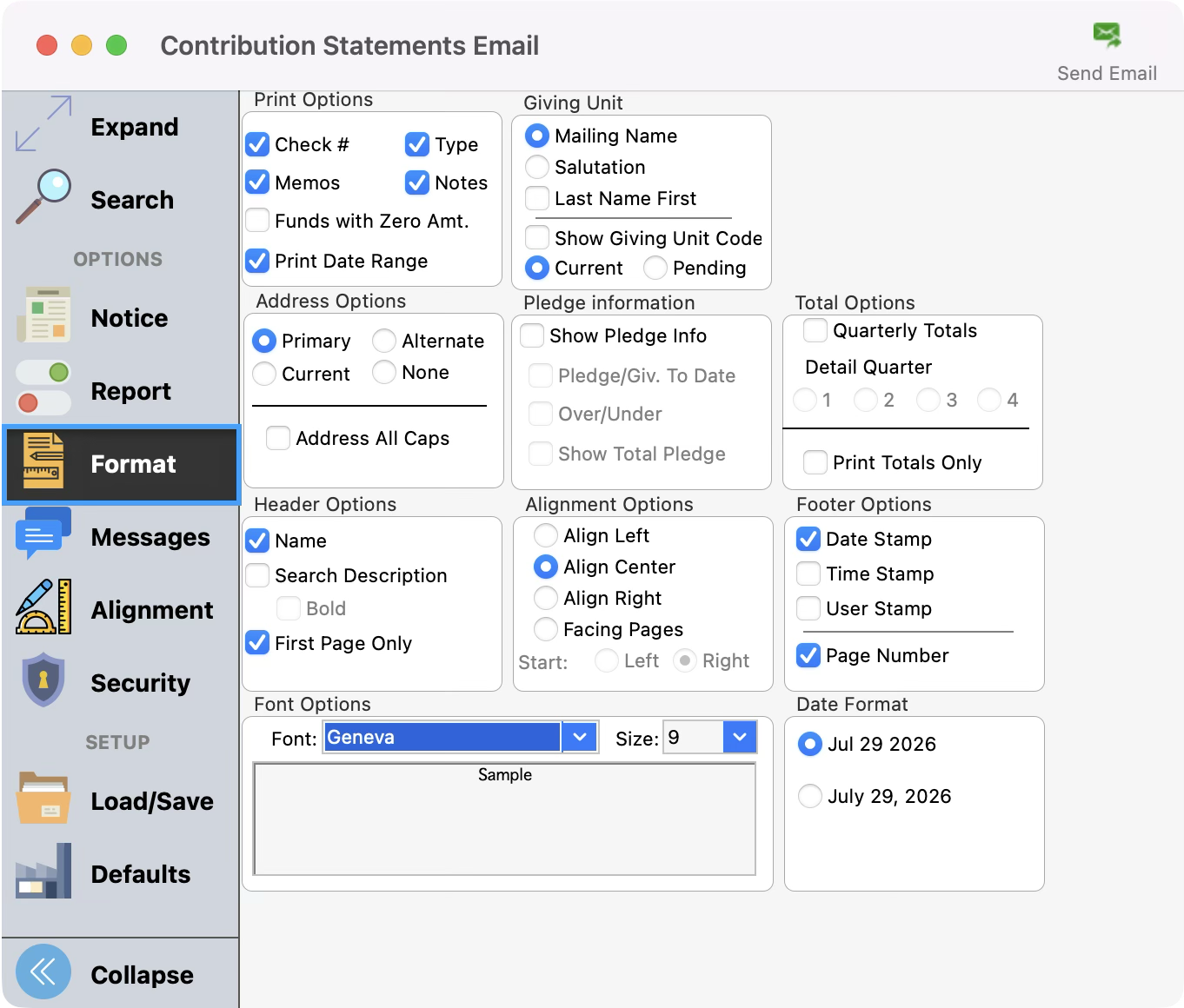Image resolution: width=1184 pixels, height=1008 pixels.
Task: Enable User Stamp checkbox
Action: click(808, 608)
